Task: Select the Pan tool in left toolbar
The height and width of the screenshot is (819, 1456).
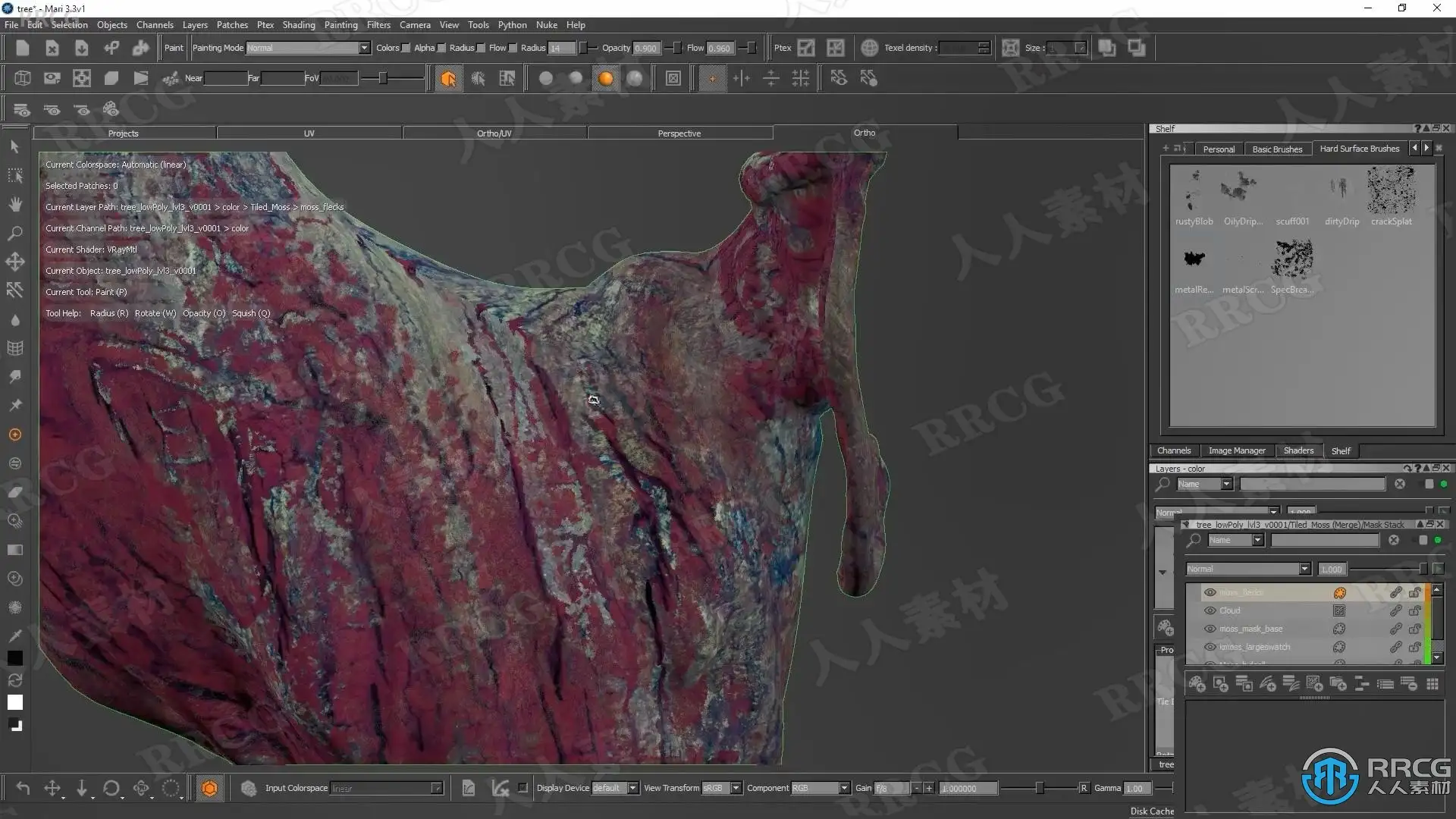Action: (14, 204)
